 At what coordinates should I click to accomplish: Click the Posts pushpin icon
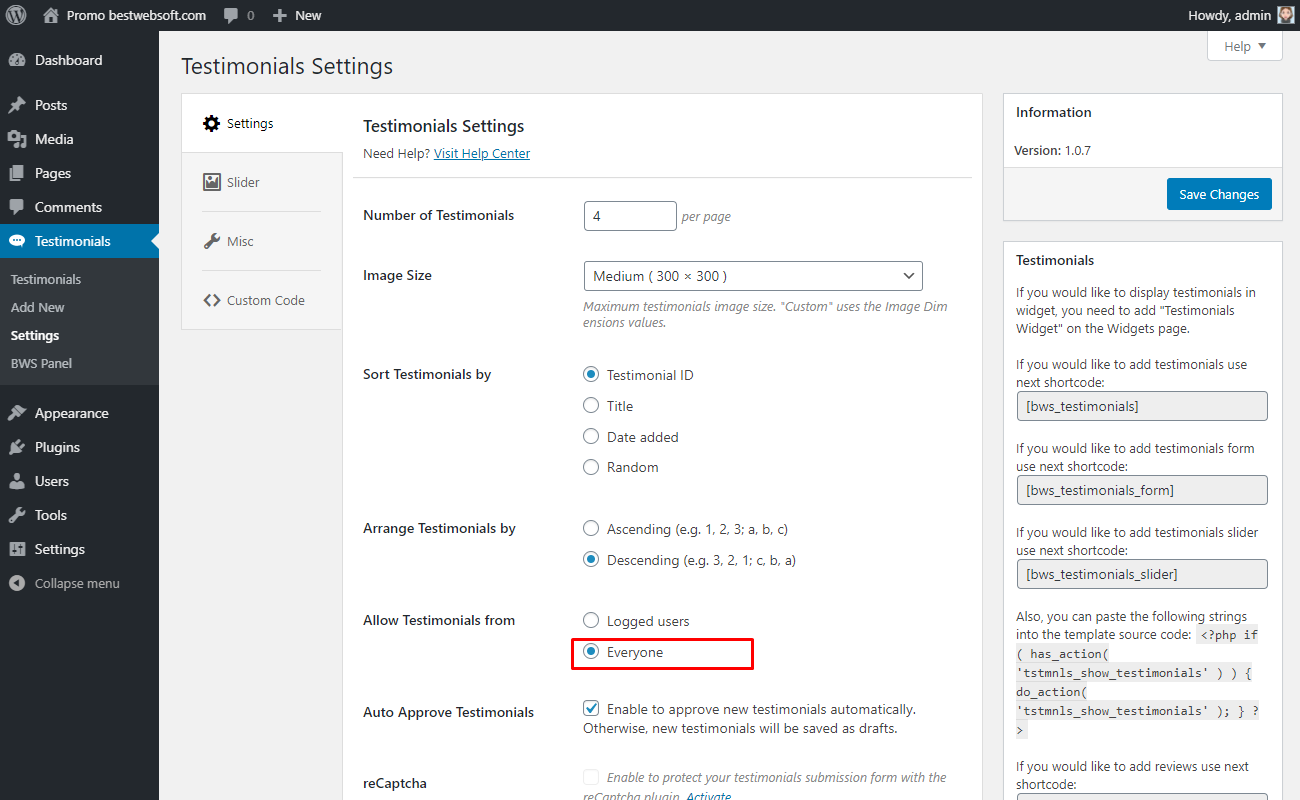point(17,105)
